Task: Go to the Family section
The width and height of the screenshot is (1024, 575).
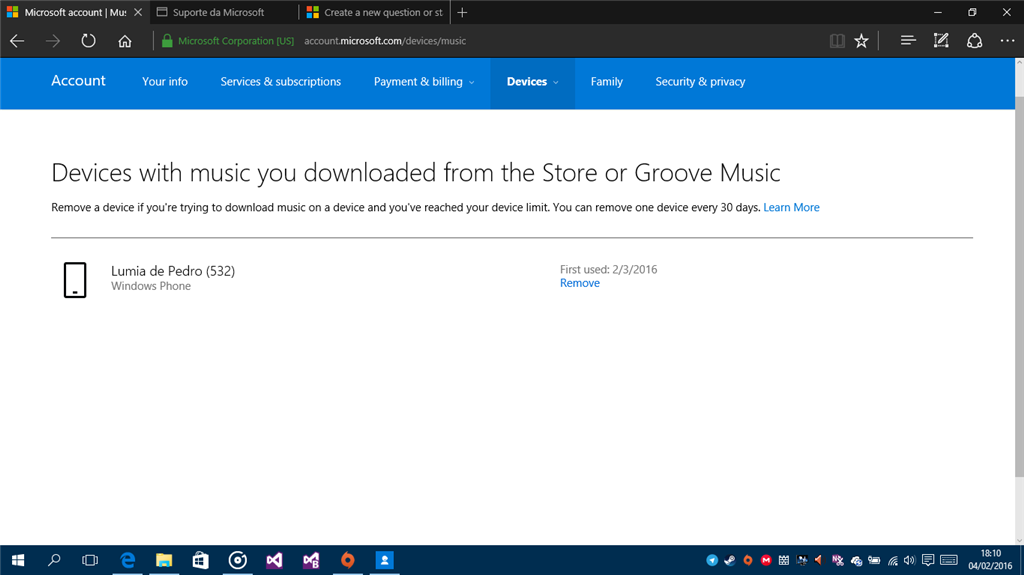Action: (607, 82)
